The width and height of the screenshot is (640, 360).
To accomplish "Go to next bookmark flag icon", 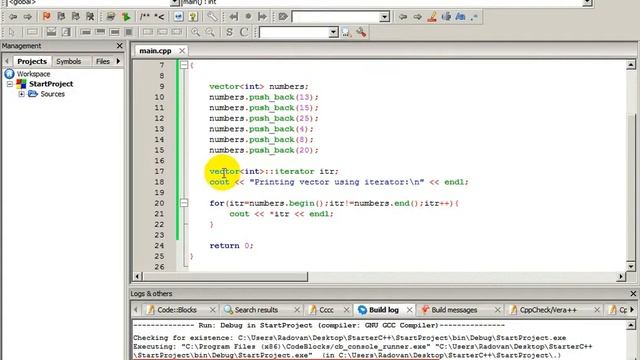I will click(x=76, y=17).
